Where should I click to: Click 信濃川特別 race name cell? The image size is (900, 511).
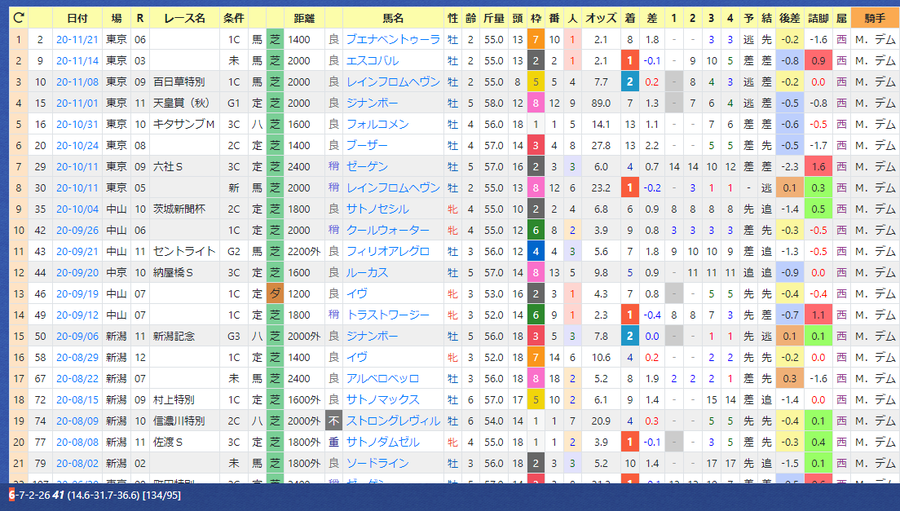184,421
